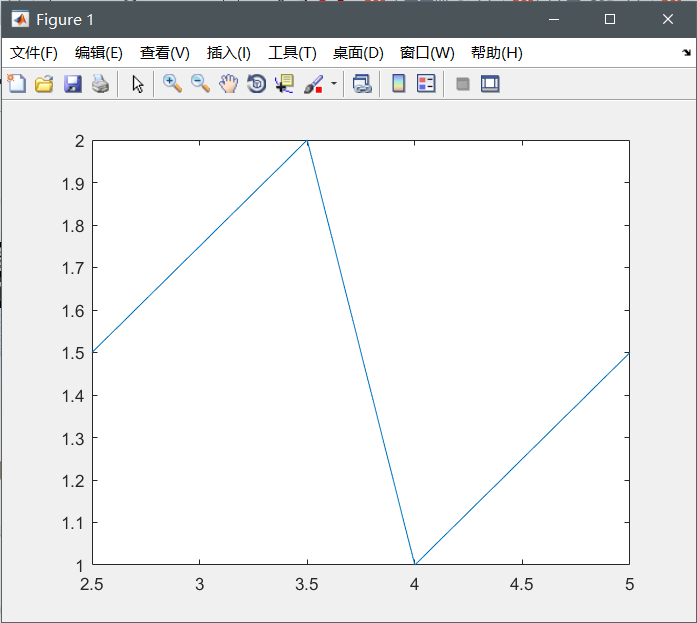
Task: Maximize the Figure 1 window
Action: (x=610, y=19)
